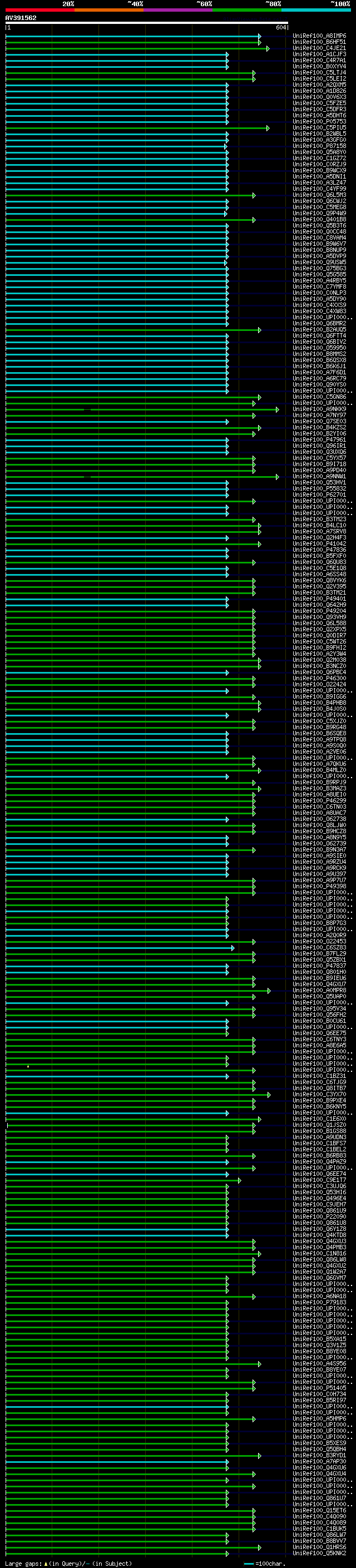Viewport: 356px width, 1568px height.
Task: Select the UniRef100_C5GN86 label
Action: point(319,397)
